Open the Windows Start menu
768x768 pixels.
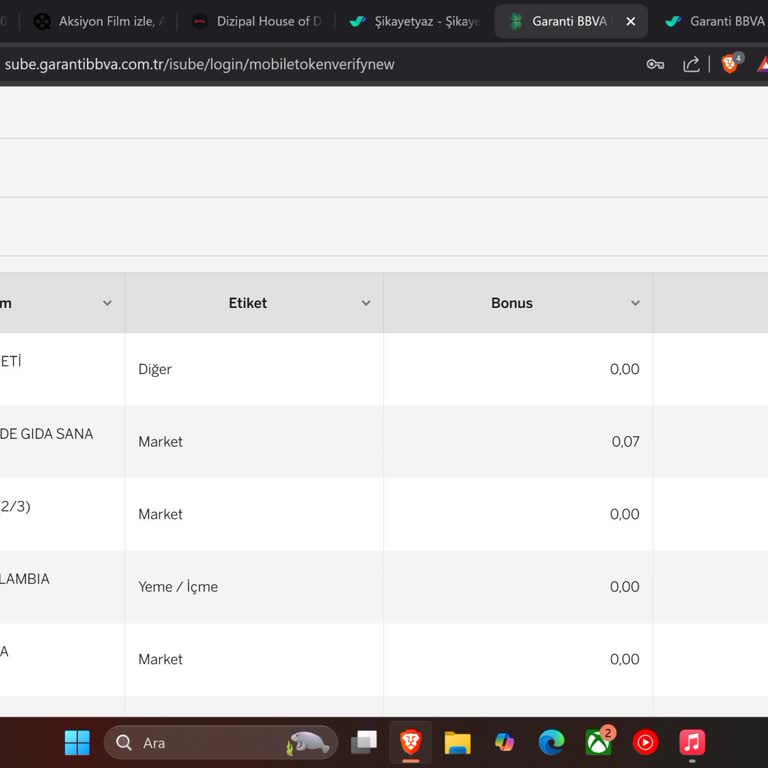coord(77,743)
